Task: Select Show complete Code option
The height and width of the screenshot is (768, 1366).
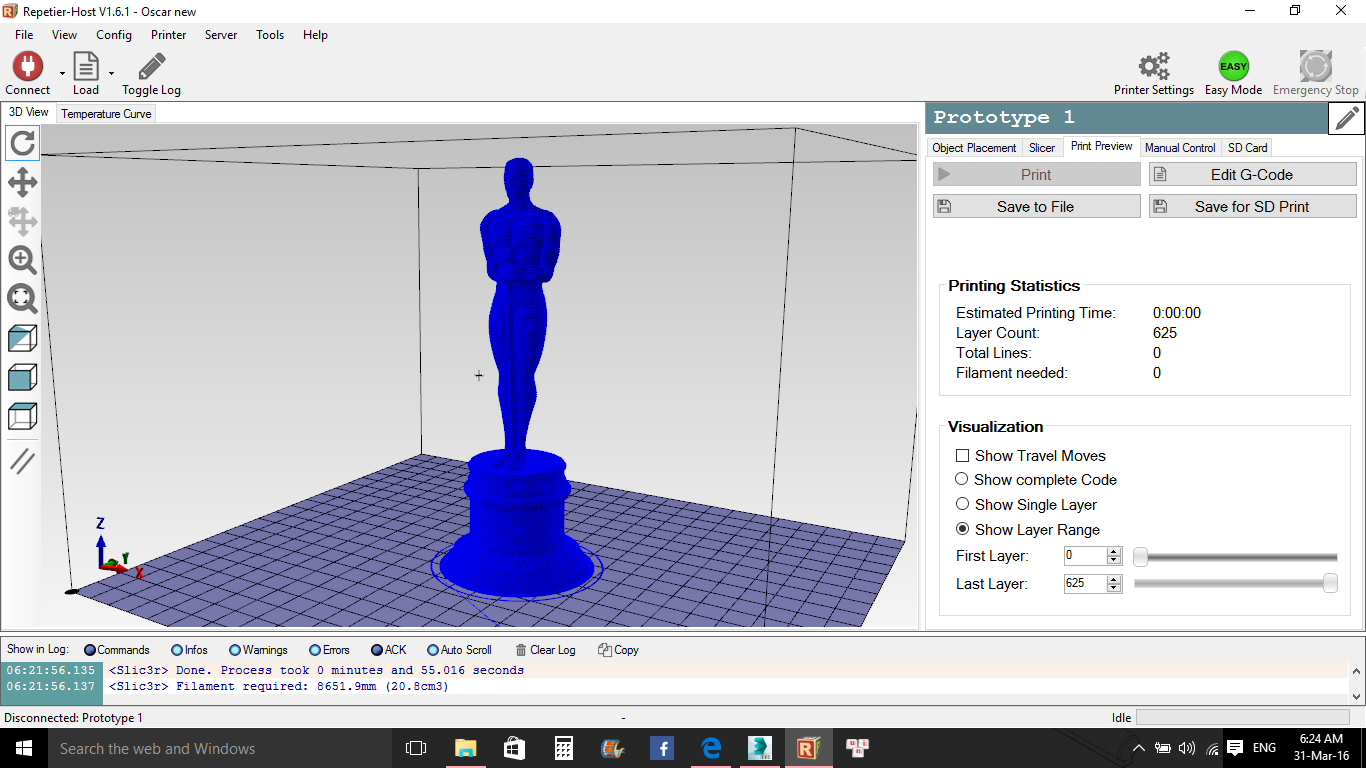Action: pos(962,479)
